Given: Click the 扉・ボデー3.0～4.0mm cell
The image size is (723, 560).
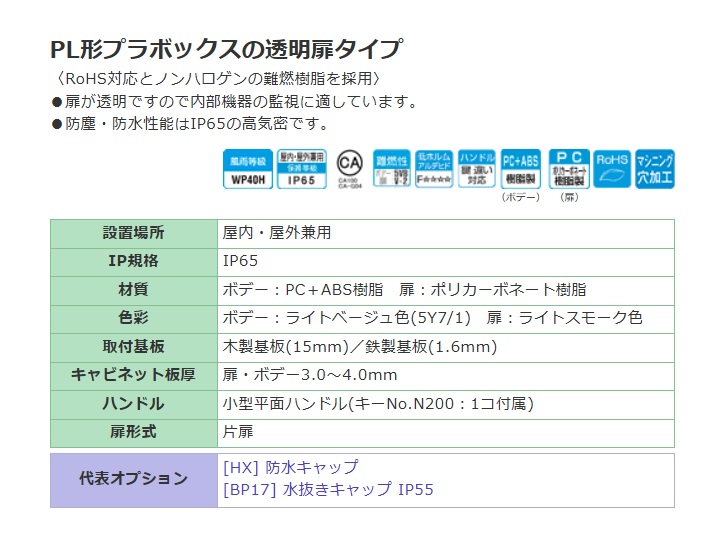Looking at the screenshot, I should coord(446,376).
